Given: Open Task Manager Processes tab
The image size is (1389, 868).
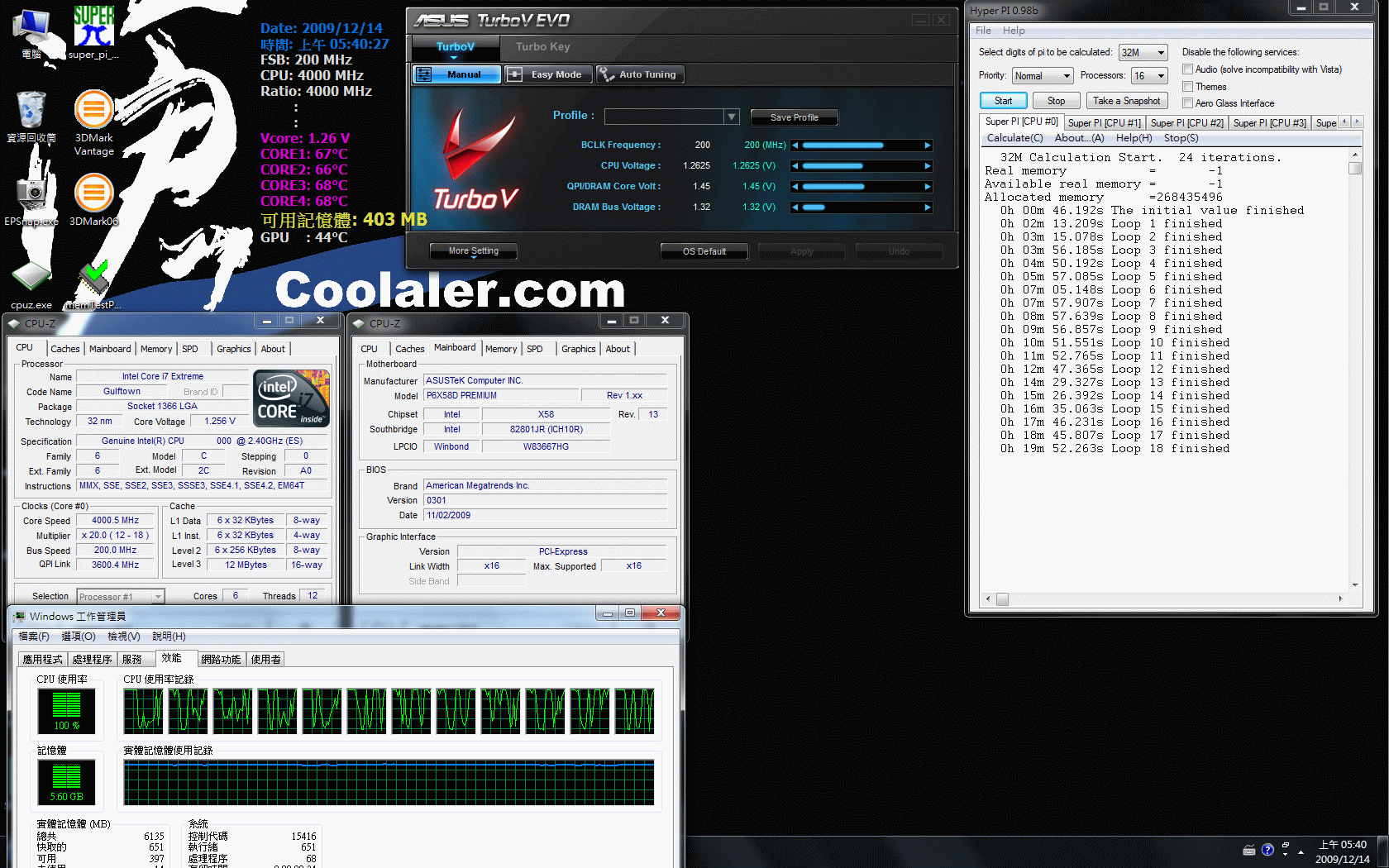Looking at the screenshot, I should [x=92, y=660].
